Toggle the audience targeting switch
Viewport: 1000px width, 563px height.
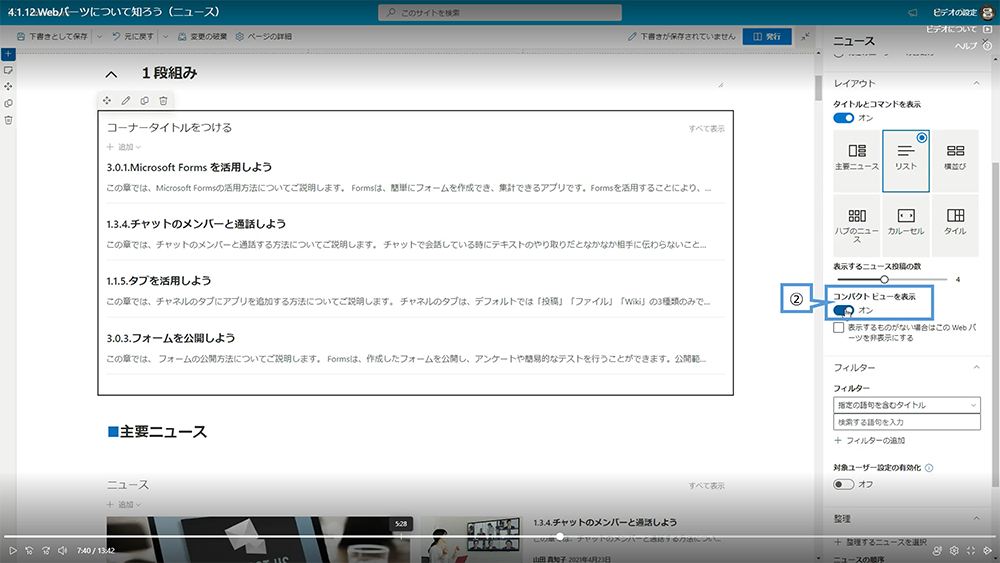843,485
